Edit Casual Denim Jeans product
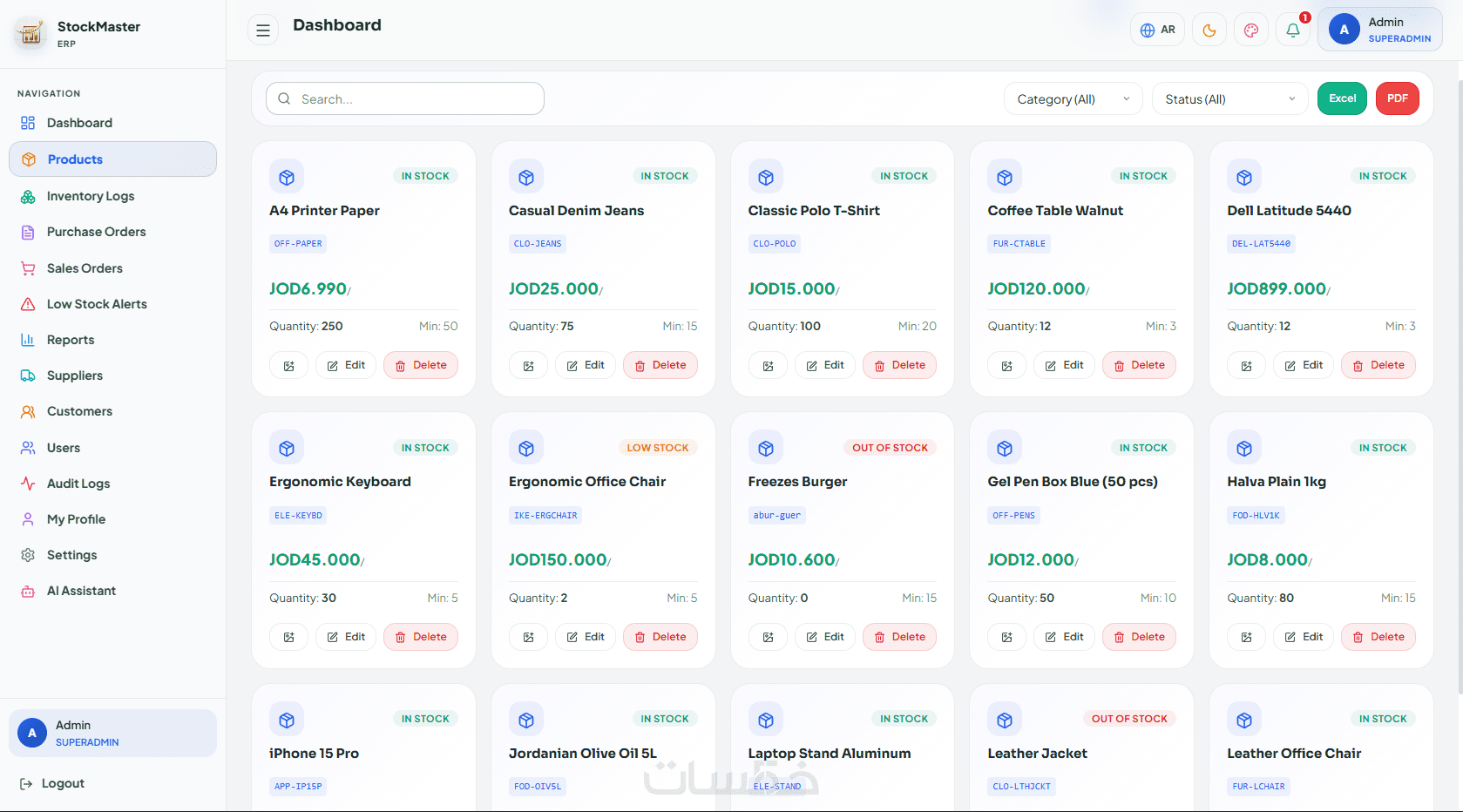 (586, 365)
